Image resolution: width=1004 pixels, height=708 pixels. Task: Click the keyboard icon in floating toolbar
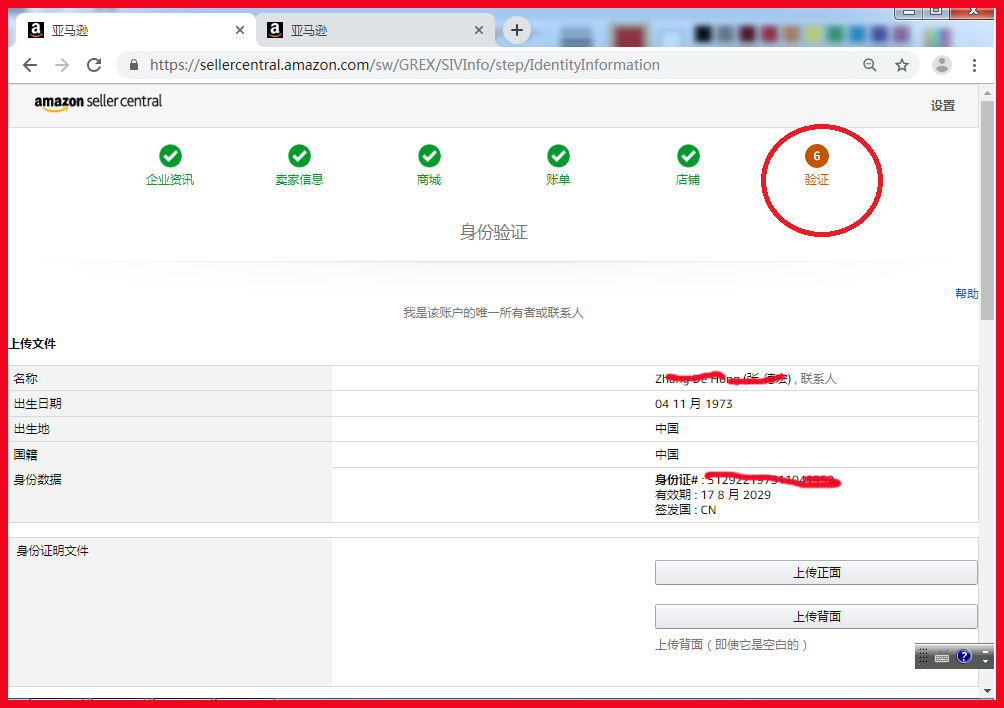(942, 657)
